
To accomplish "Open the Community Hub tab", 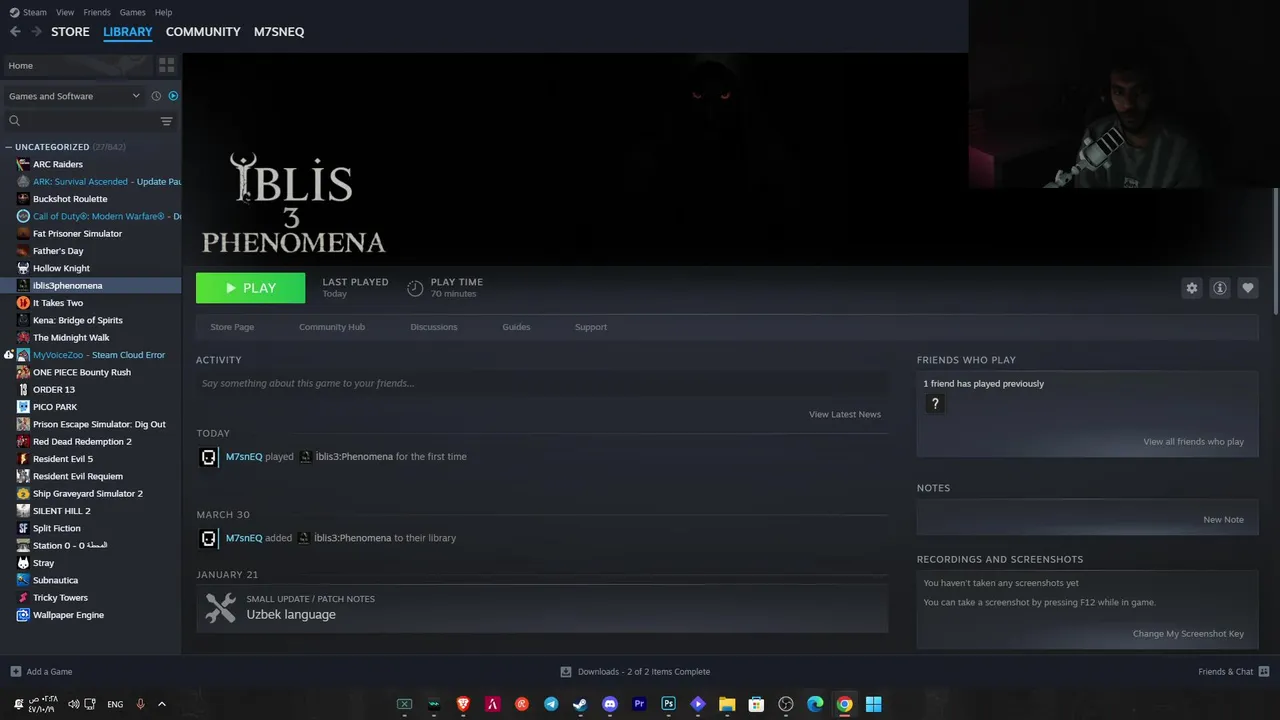I will coord(332,327).
